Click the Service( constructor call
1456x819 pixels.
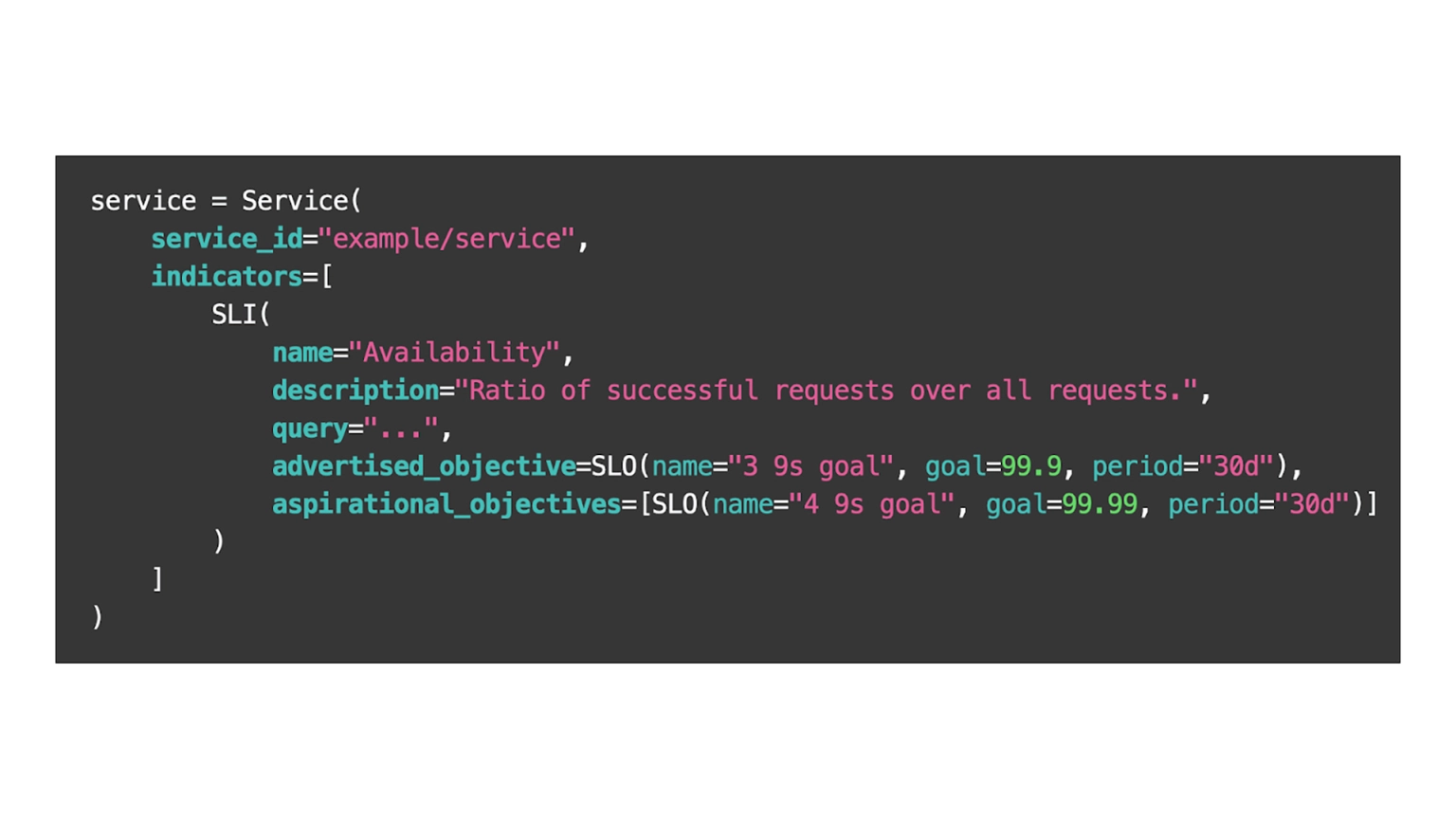point(301,201)
